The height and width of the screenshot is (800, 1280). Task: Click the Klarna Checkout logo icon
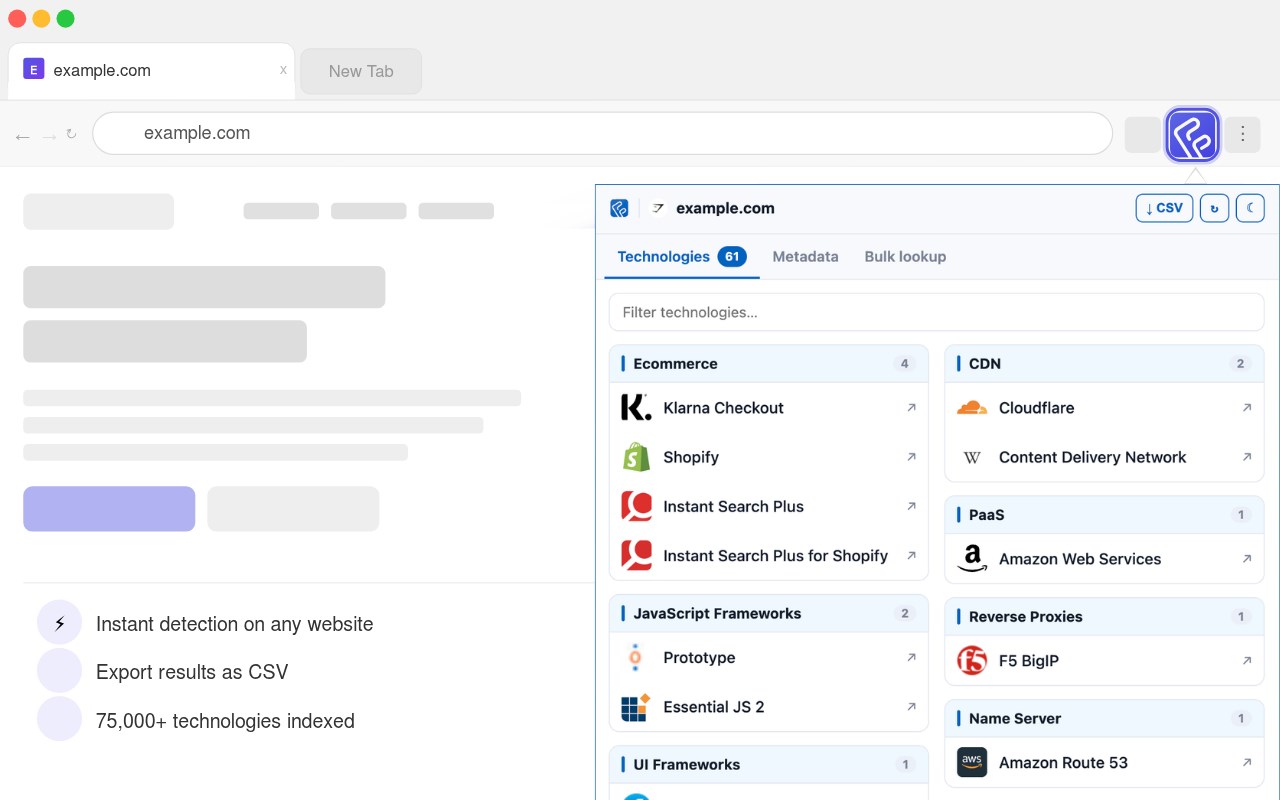(636, 408)
